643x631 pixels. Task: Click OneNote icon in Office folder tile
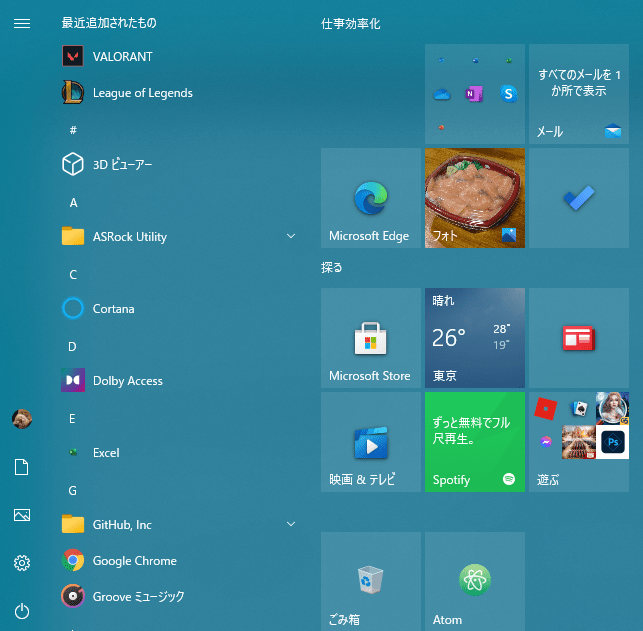click(x=474, y=94)
